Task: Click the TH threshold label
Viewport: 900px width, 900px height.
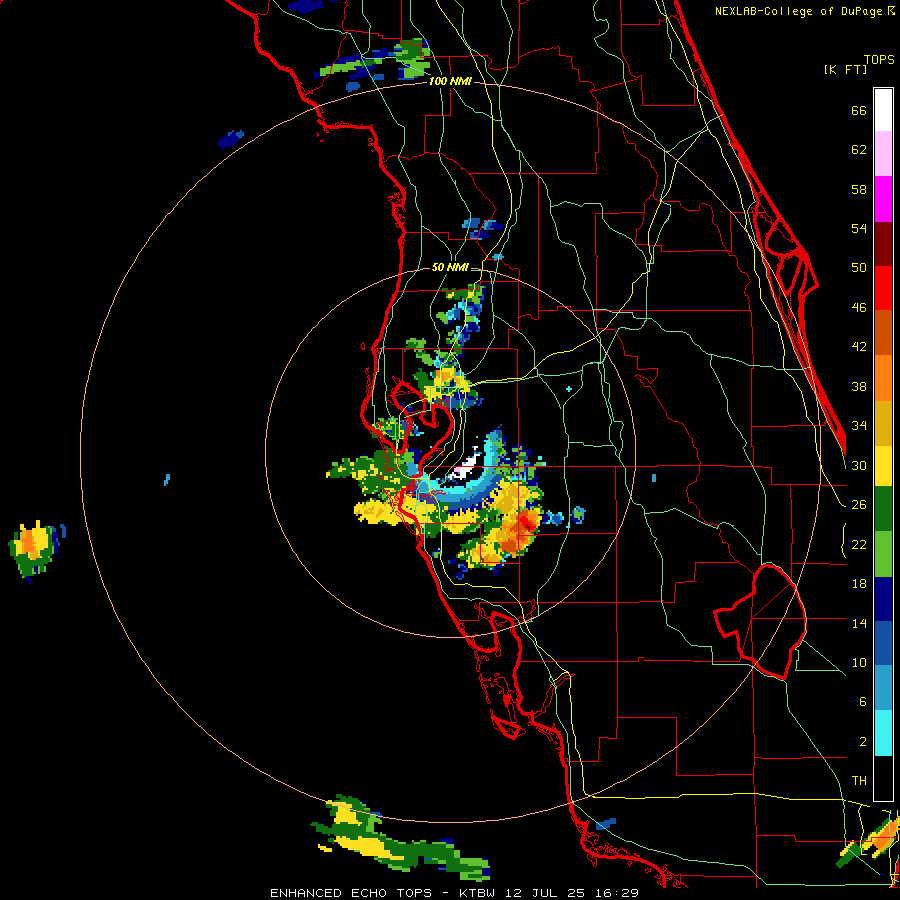Action: click(x=859, y=781)
